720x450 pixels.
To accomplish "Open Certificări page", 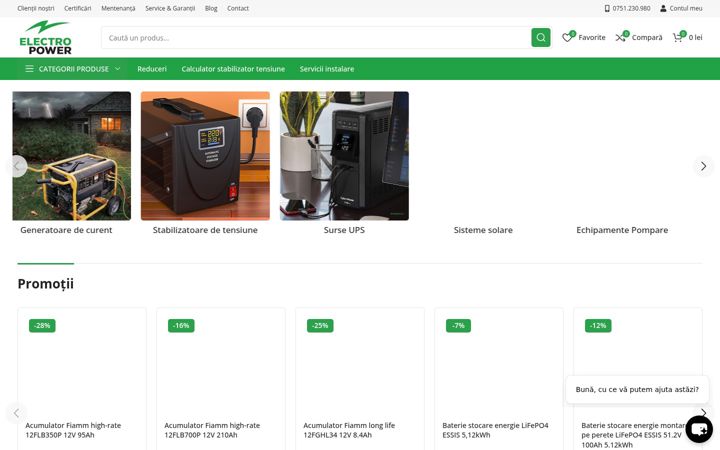I will [x=78, y=8].
